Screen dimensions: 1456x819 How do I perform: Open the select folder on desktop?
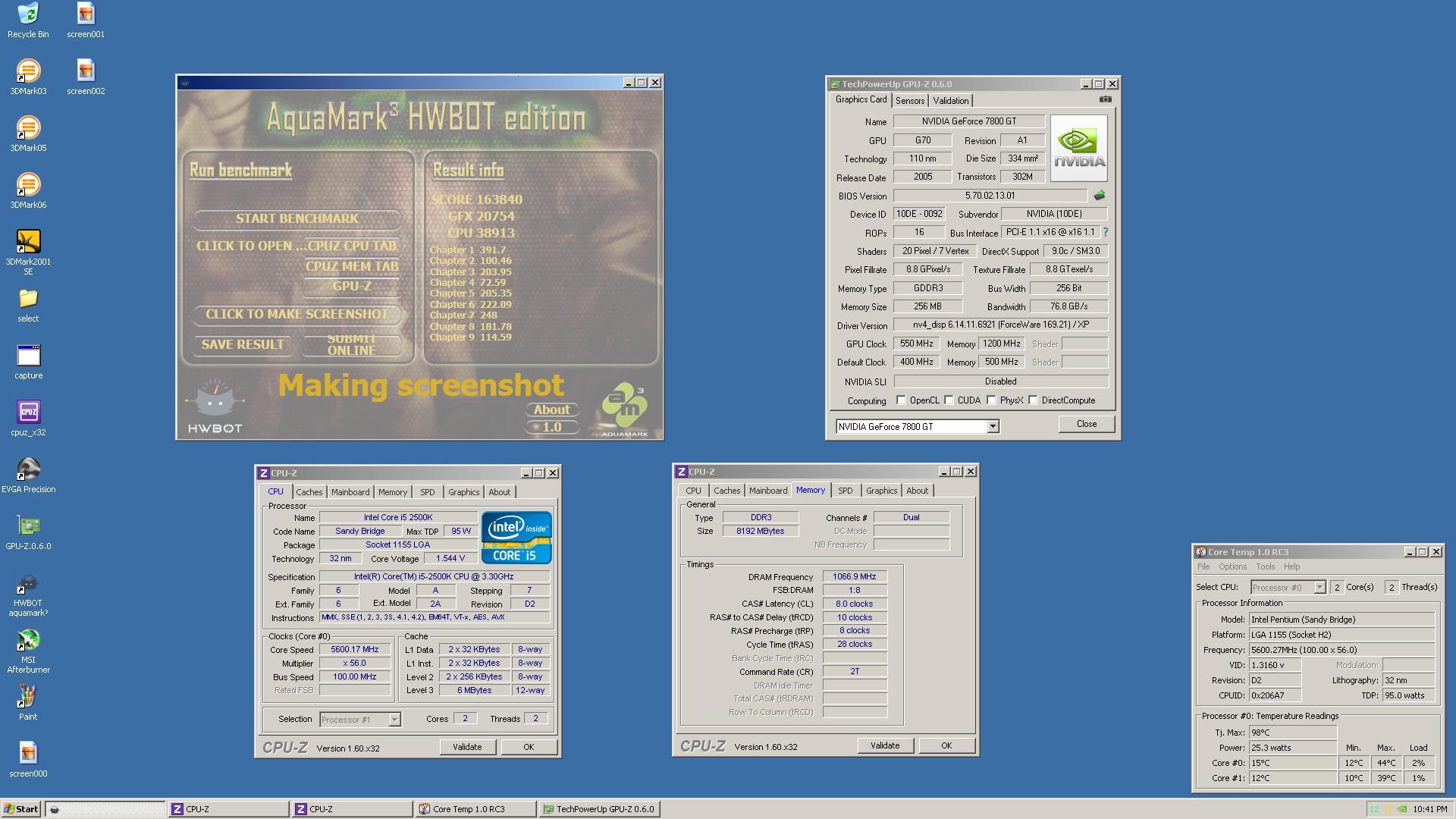(x=28, y=305)
